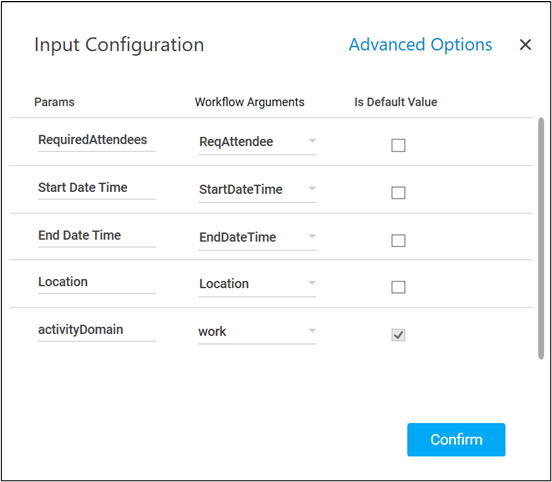The width and height of the screenshot is (552, 482).
Task: Click the Confirm button
Action: [456, 439]
